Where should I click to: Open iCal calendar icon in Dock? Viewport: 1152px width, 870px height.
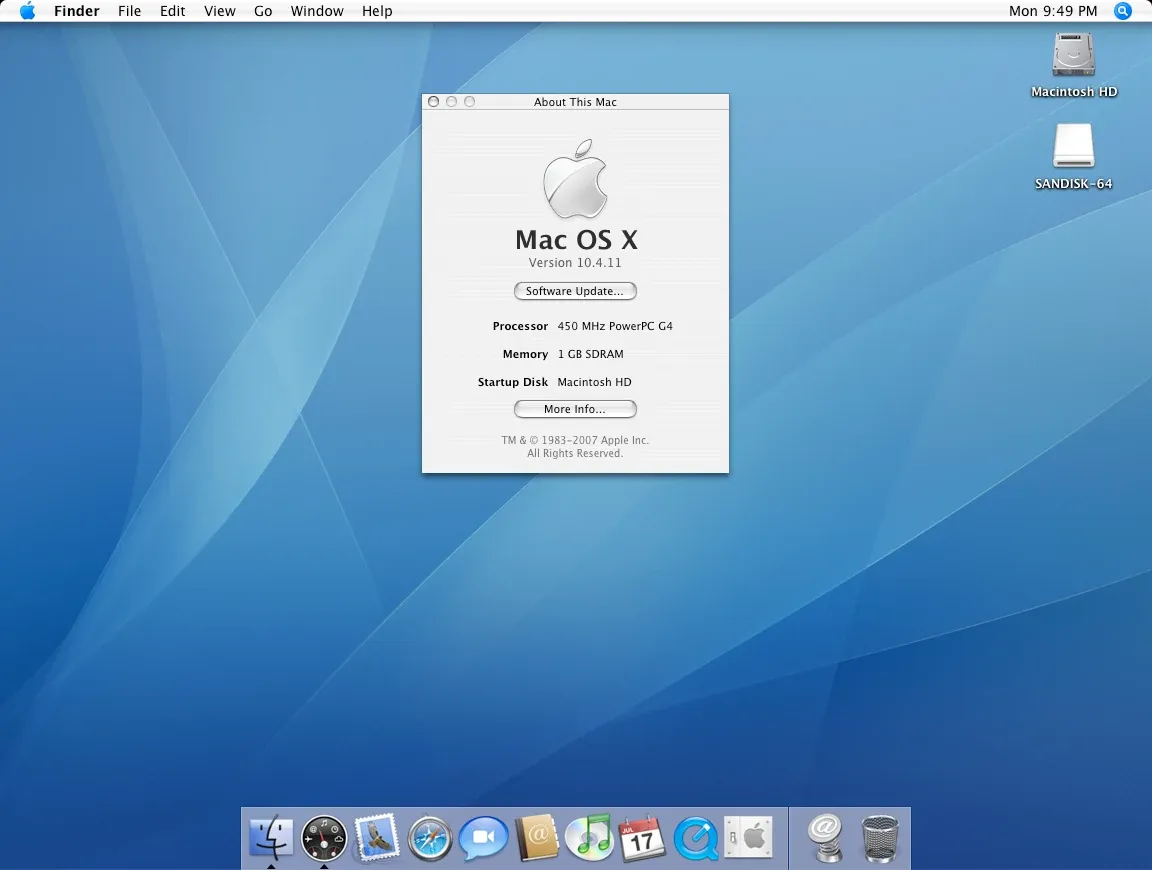642,838
